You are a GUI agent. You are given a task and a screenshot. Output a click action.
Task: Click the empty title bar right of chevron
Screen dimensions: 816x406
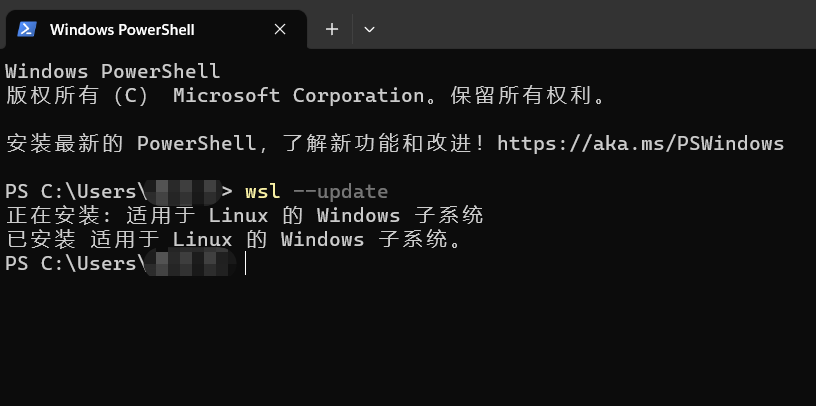point(598,24)
